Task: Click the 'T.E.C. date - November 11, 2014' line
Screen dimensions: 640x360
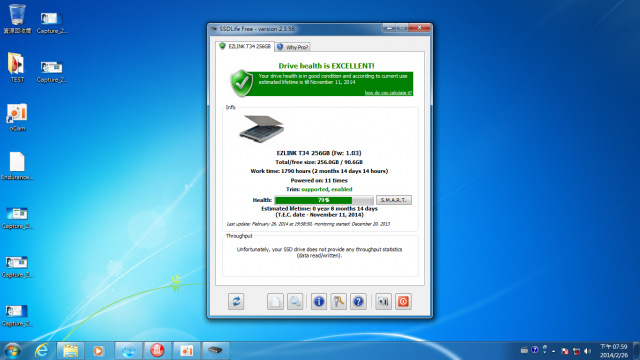Action: coord(319,215)
